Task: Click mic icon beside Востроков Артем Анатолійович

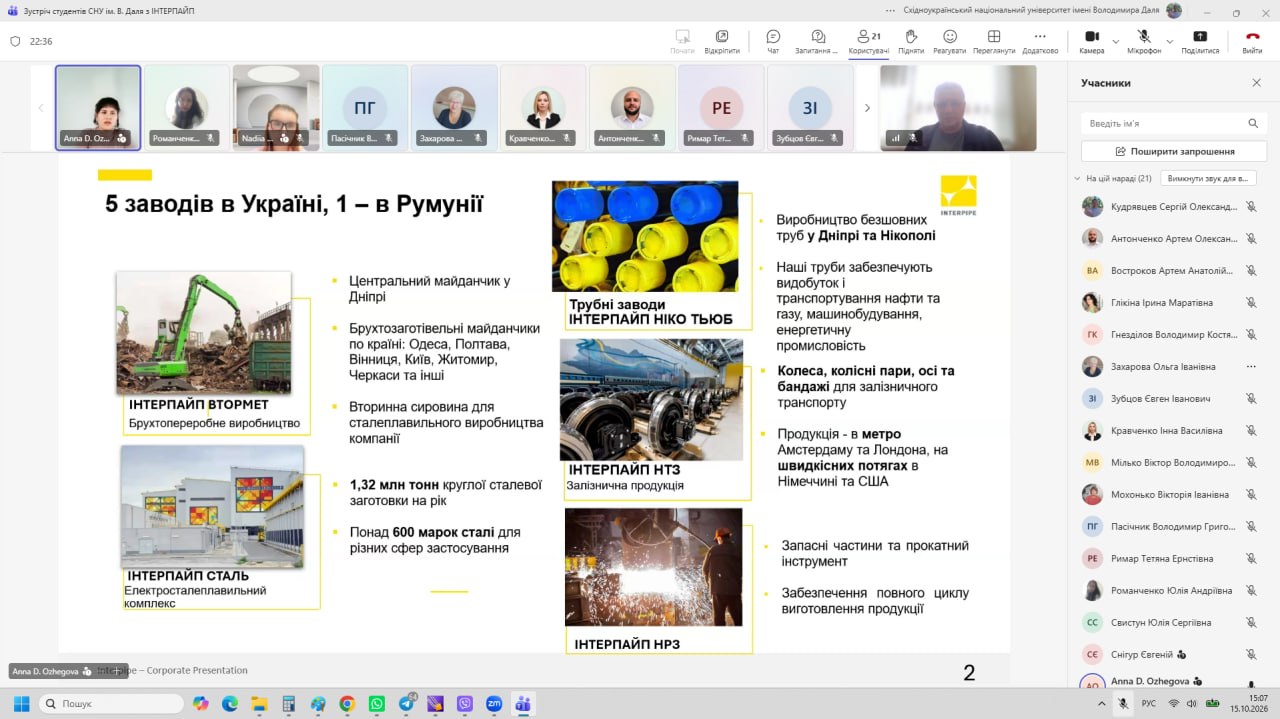Action: [1250, 271]
